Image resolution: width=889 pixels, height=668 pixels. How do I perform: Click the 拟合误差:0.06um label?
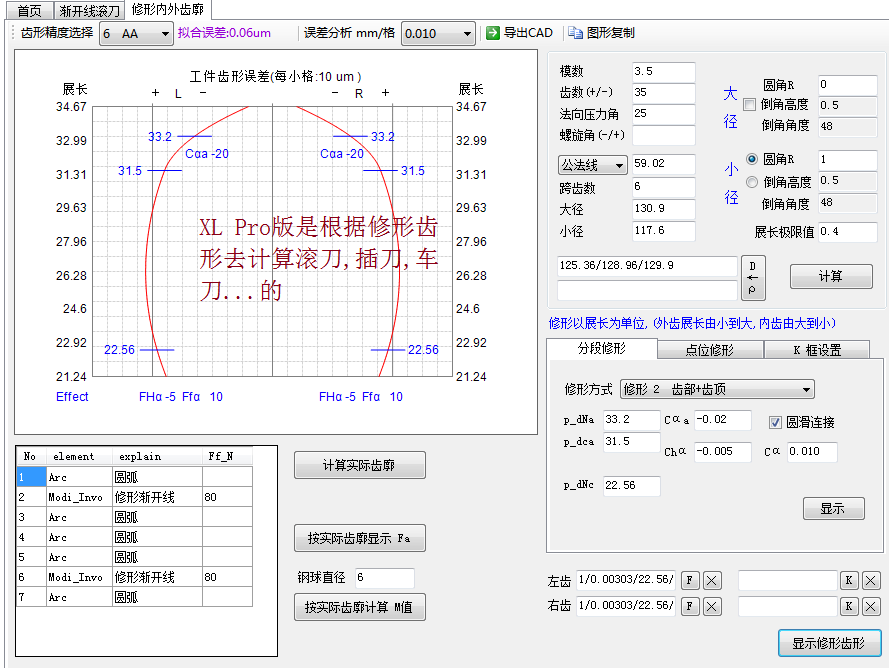coord(225,33)
